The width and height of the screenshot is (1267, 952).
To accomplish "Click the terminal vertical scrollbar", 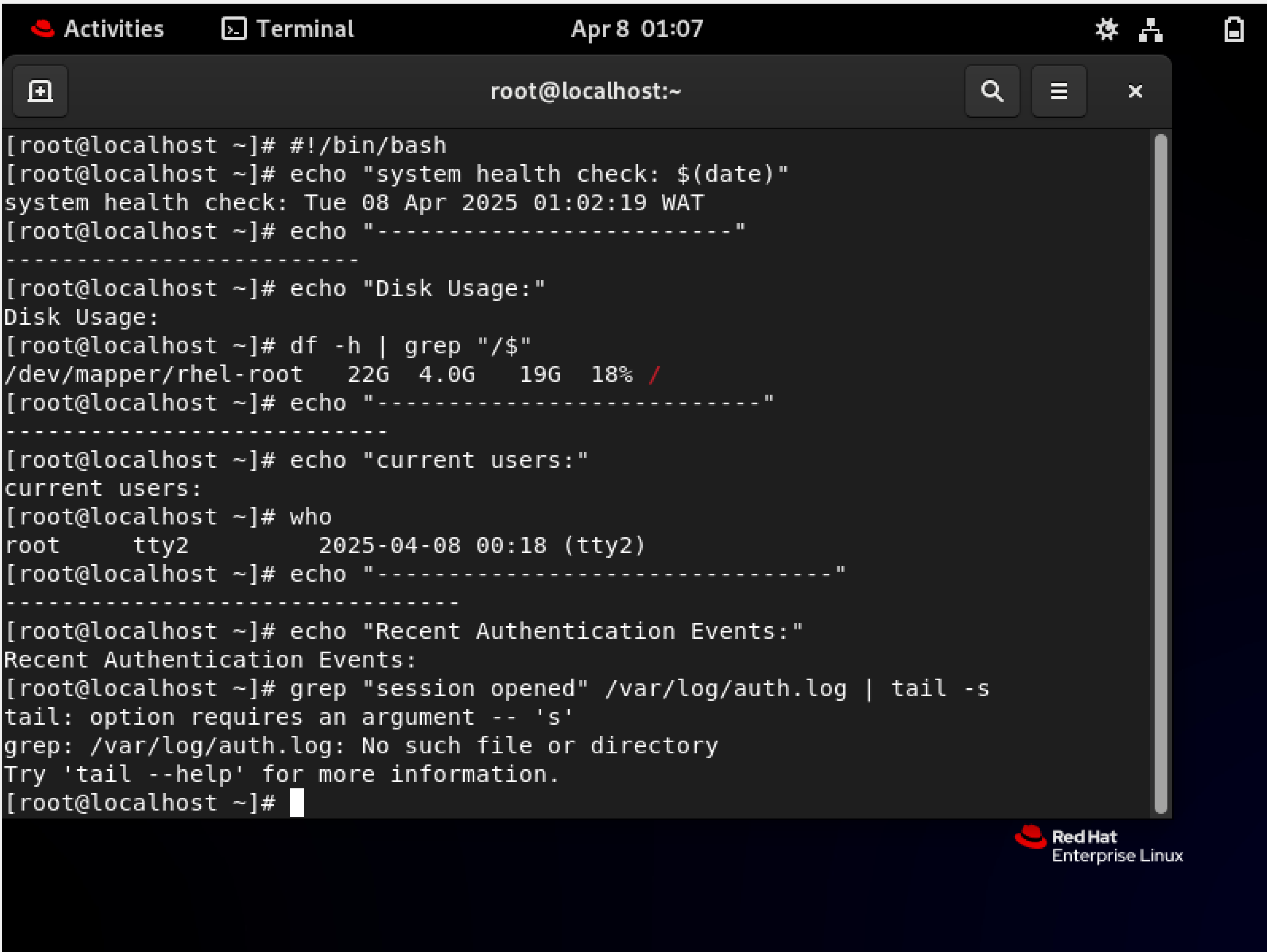I will pos(1160,473).
